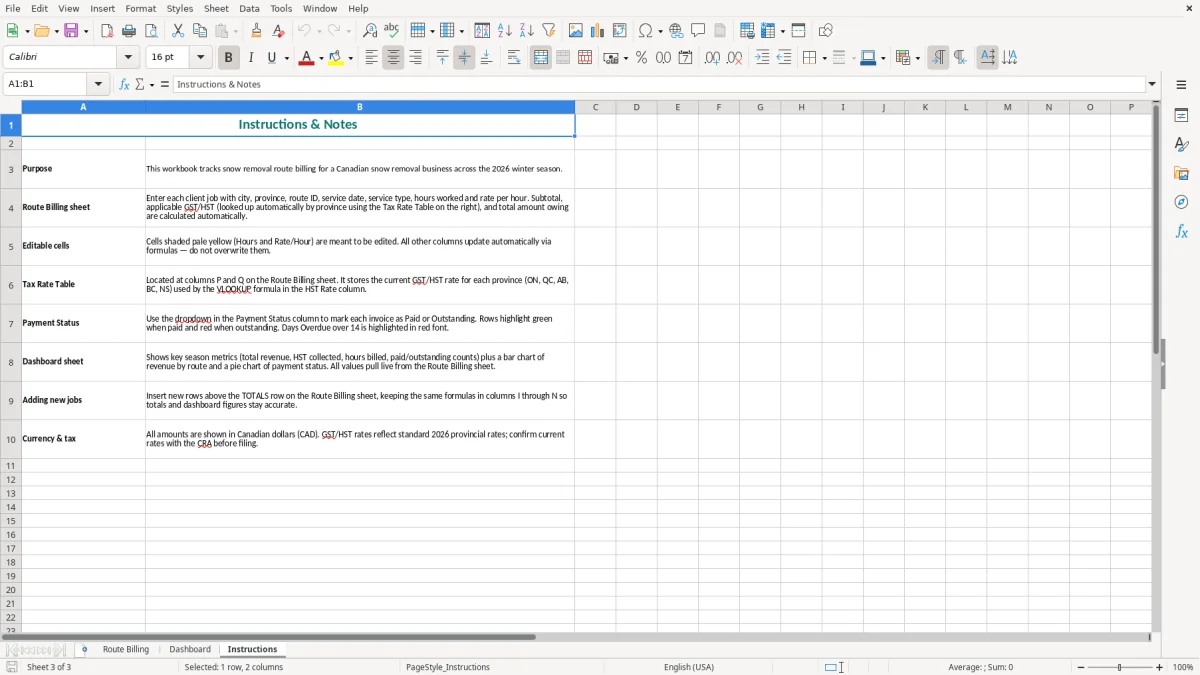Insert a pivot table
This screenshot has width=1200, height=675.
coord(620,31)
